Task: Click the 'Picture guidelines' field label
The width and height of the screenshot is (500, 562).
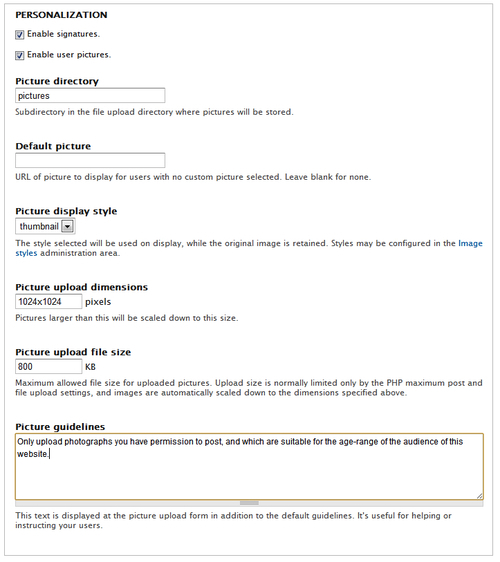Action: coord(60,427)
